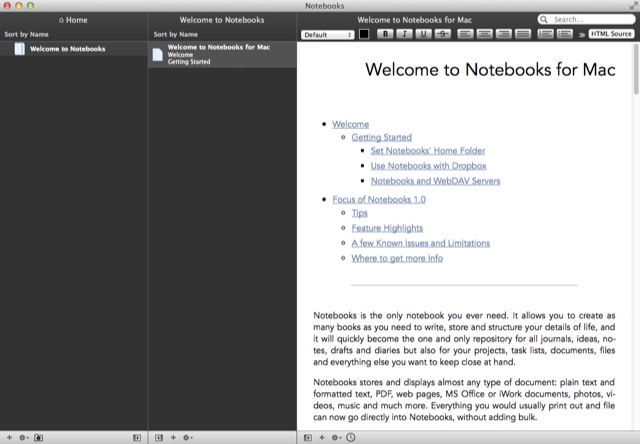Viewport: 640px width, 444px height.
Task: Apply strikethrough formatting
Action: click(x=442, y=34)
